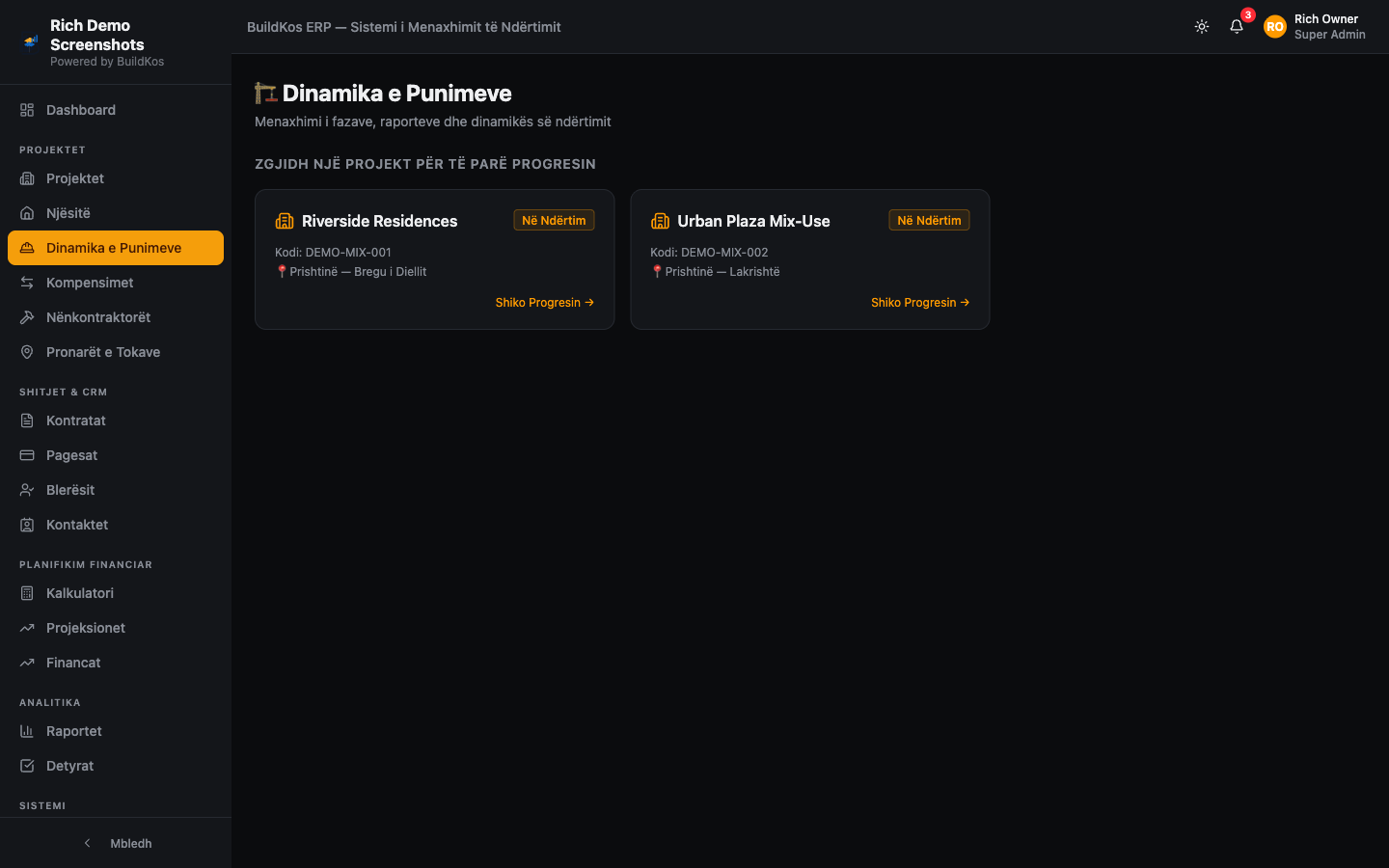Viewport: 1389px width, 868px height.
Task: Click the Urban Plaza Mix-Use building icon
Action: coord(660,221)
